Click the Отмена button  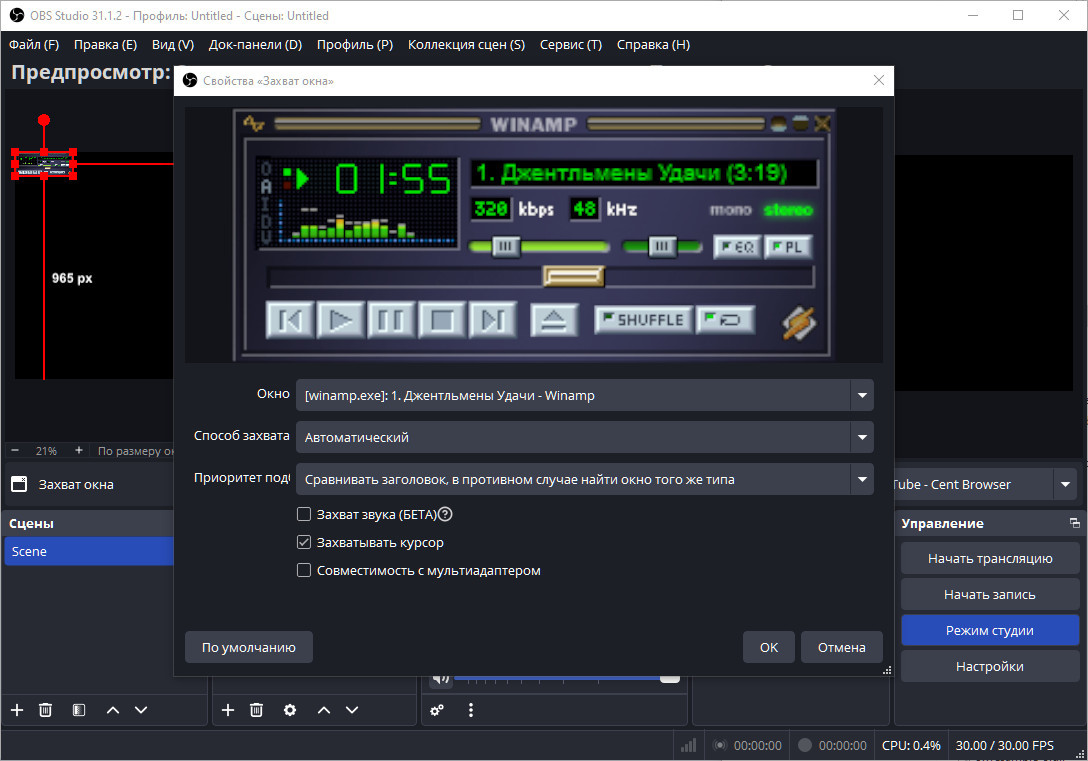[842, 647]
